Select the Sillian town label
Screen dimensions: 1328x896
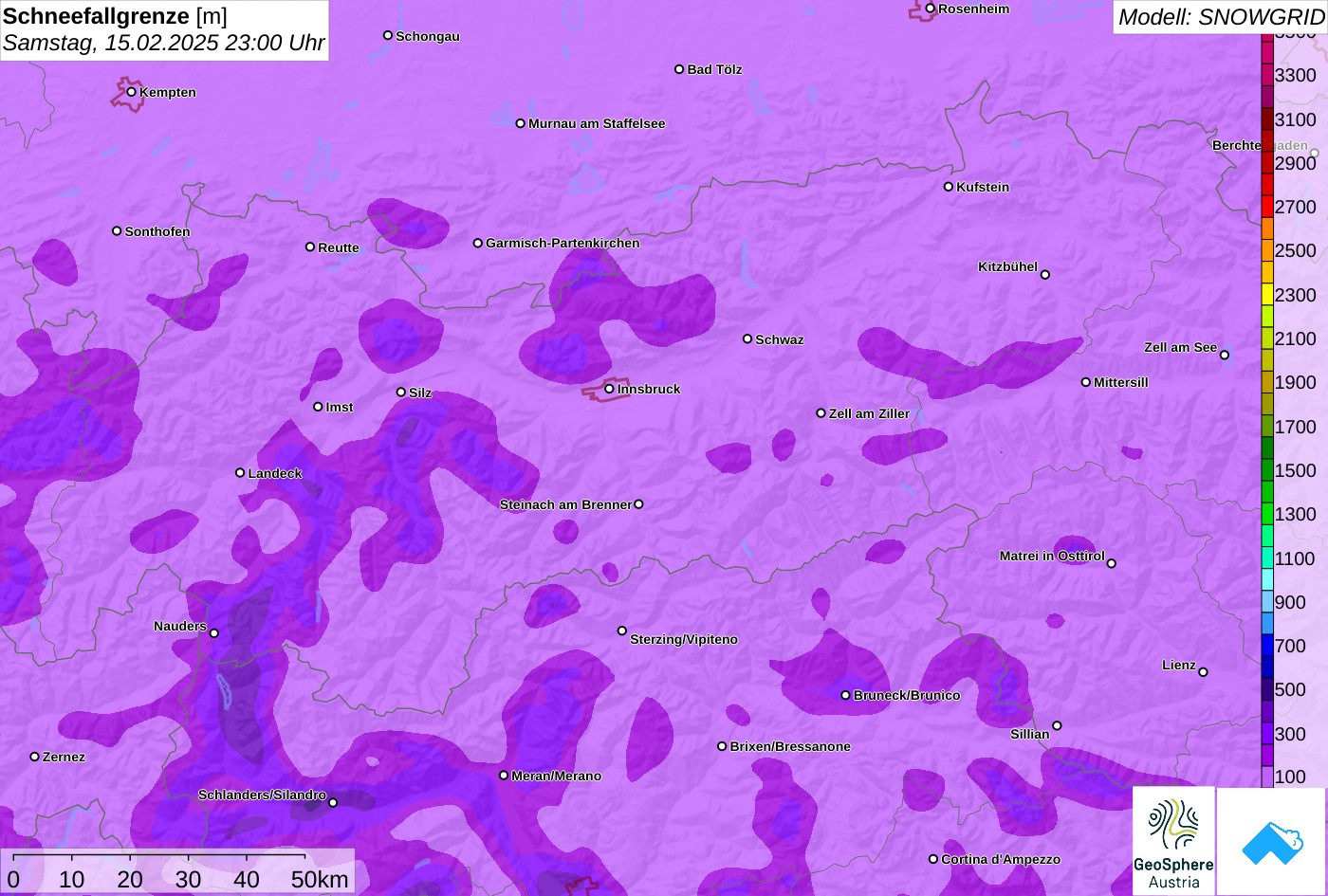pyautogui.click(x=1030, y=734)
